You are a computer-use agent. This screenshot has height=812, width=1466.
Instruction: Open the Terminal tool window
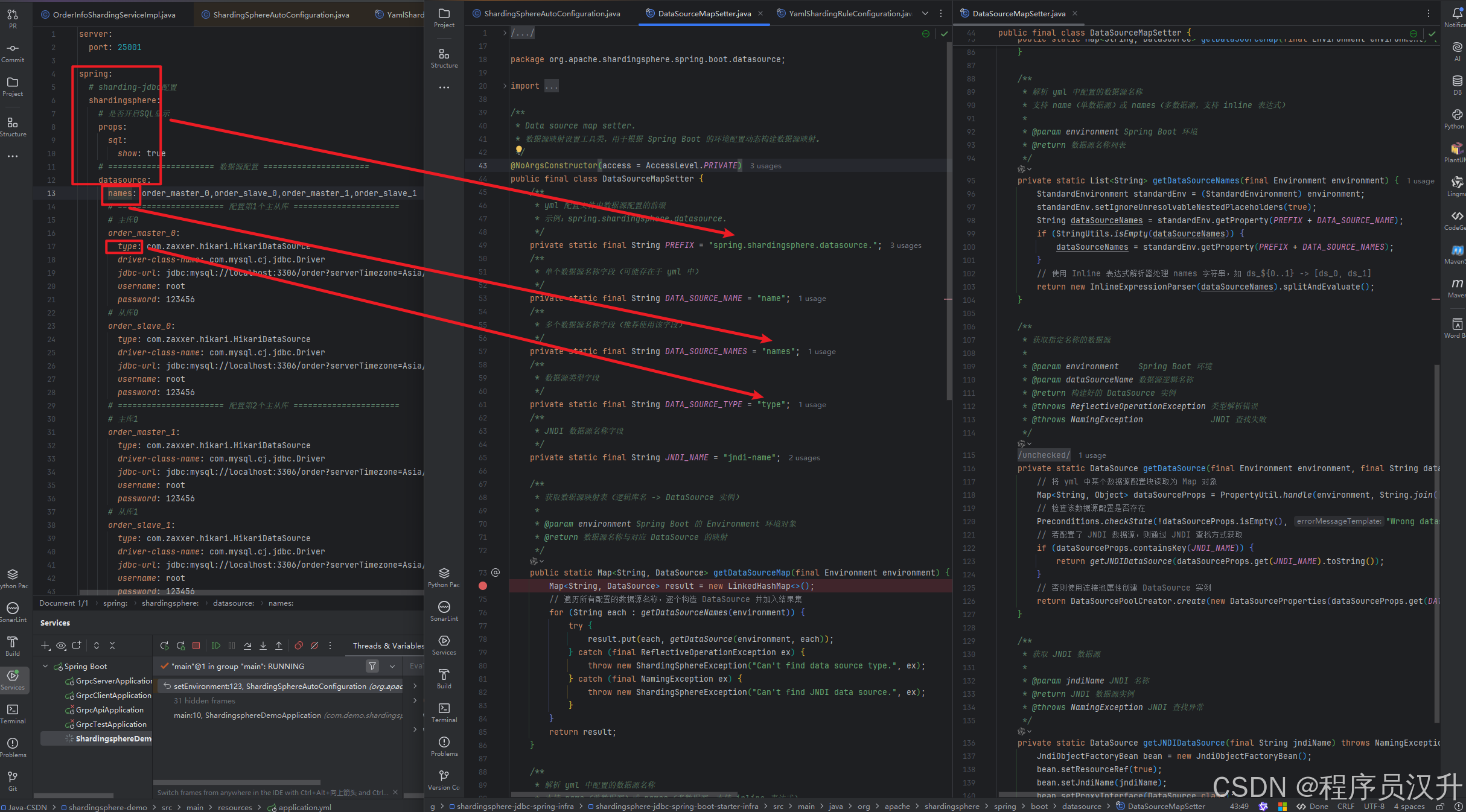[x=13, y=713]
